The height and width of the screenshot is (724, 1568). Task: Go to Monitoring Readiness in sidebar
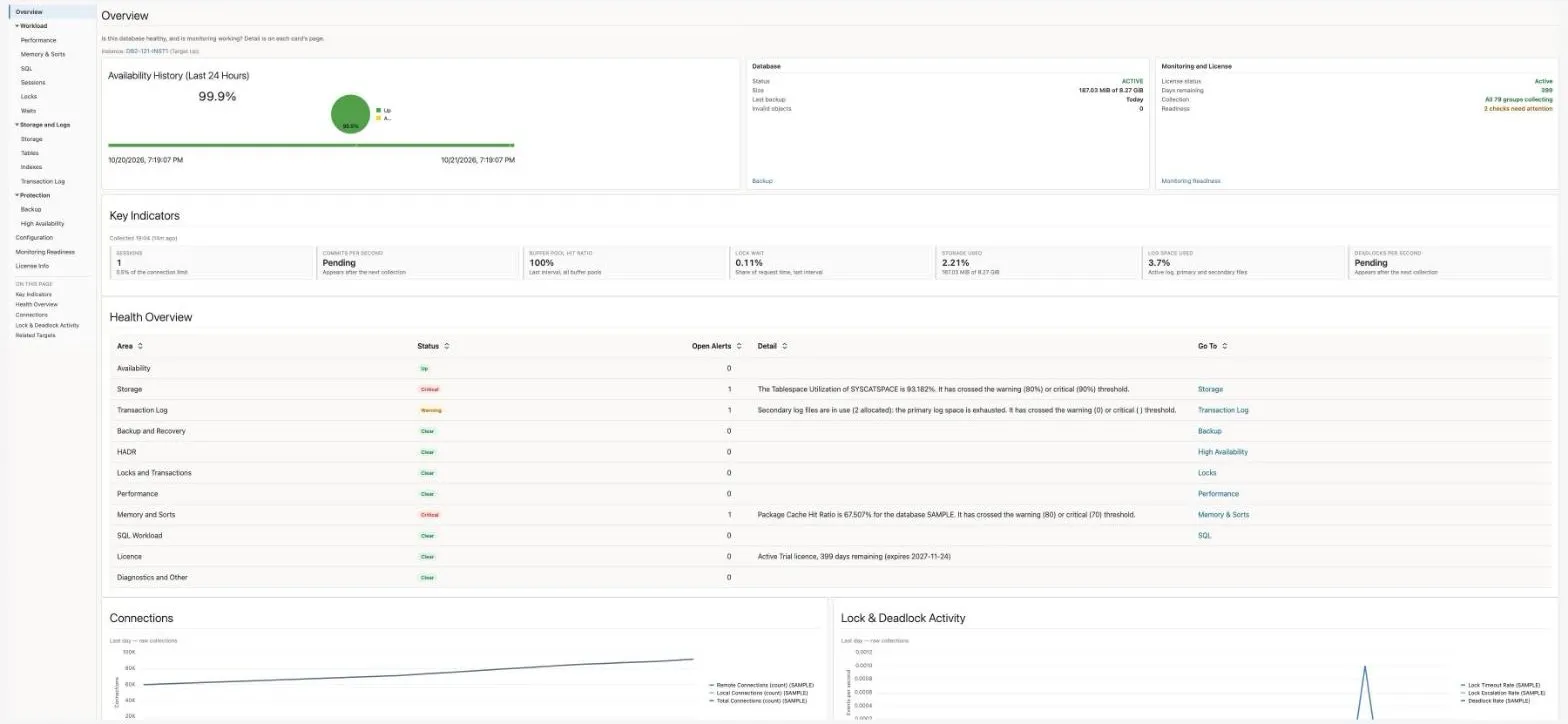[x=45, y=252]
